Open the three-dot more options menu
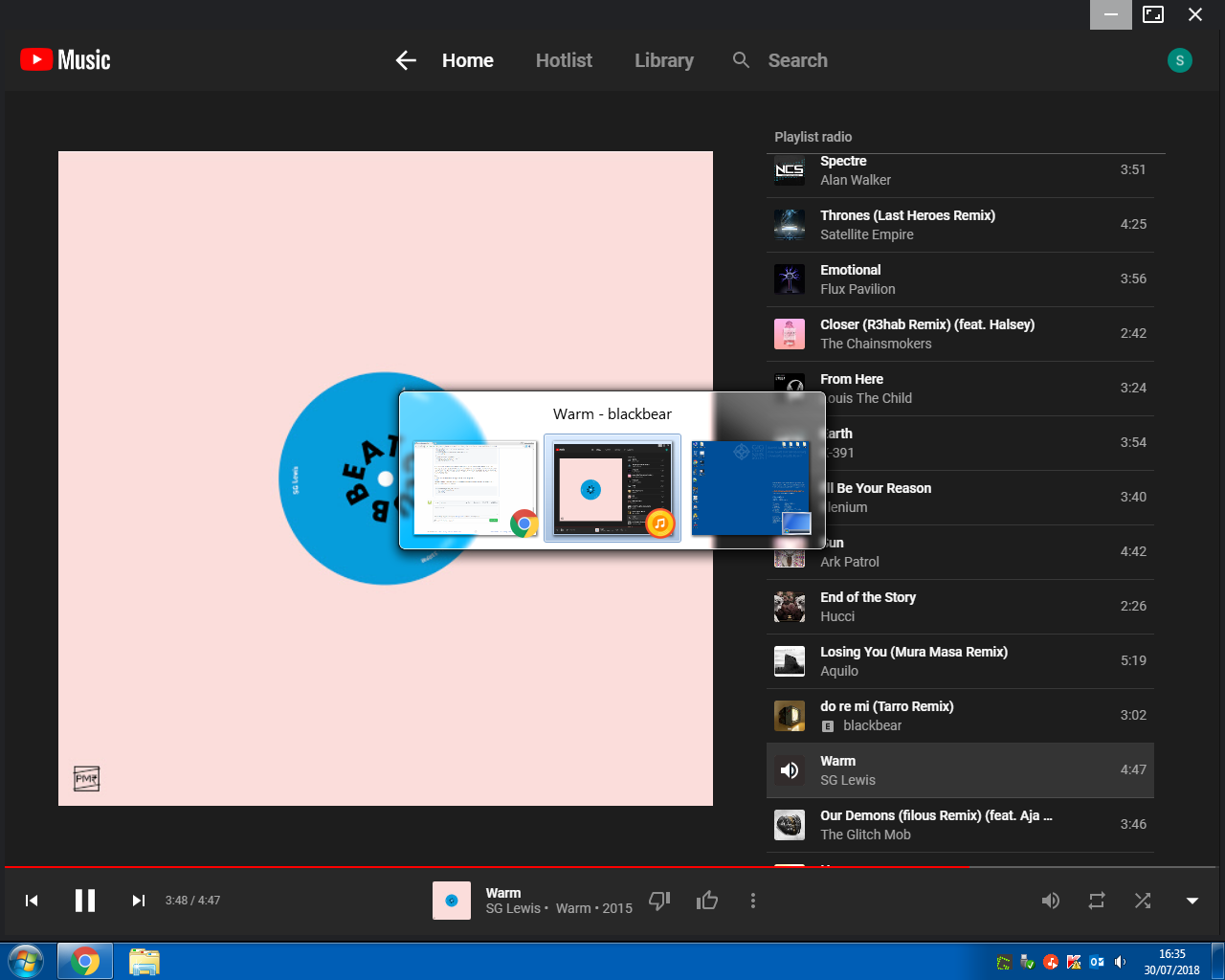This screenshot has height=980, width=1225. tap(753, 901)
